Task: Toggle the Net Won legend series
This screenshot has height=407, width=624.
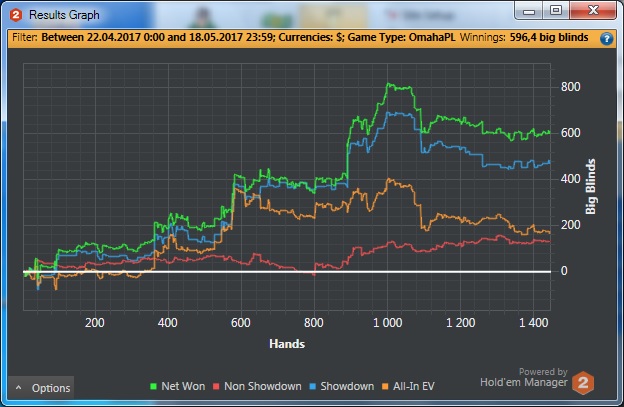Action: pos(177,386)
